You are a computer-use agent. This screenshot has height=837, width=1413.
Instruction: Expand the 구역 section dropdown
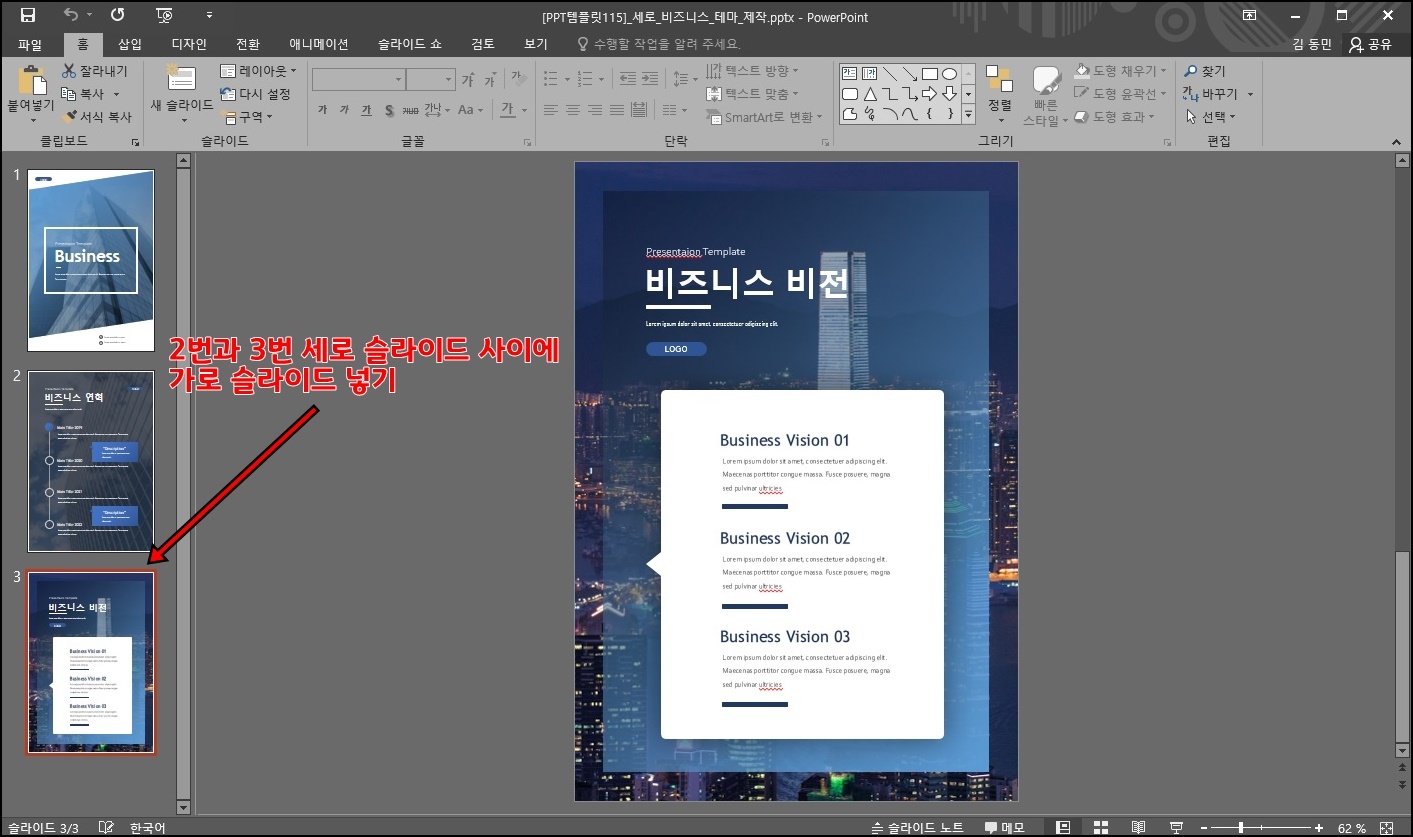247,116
